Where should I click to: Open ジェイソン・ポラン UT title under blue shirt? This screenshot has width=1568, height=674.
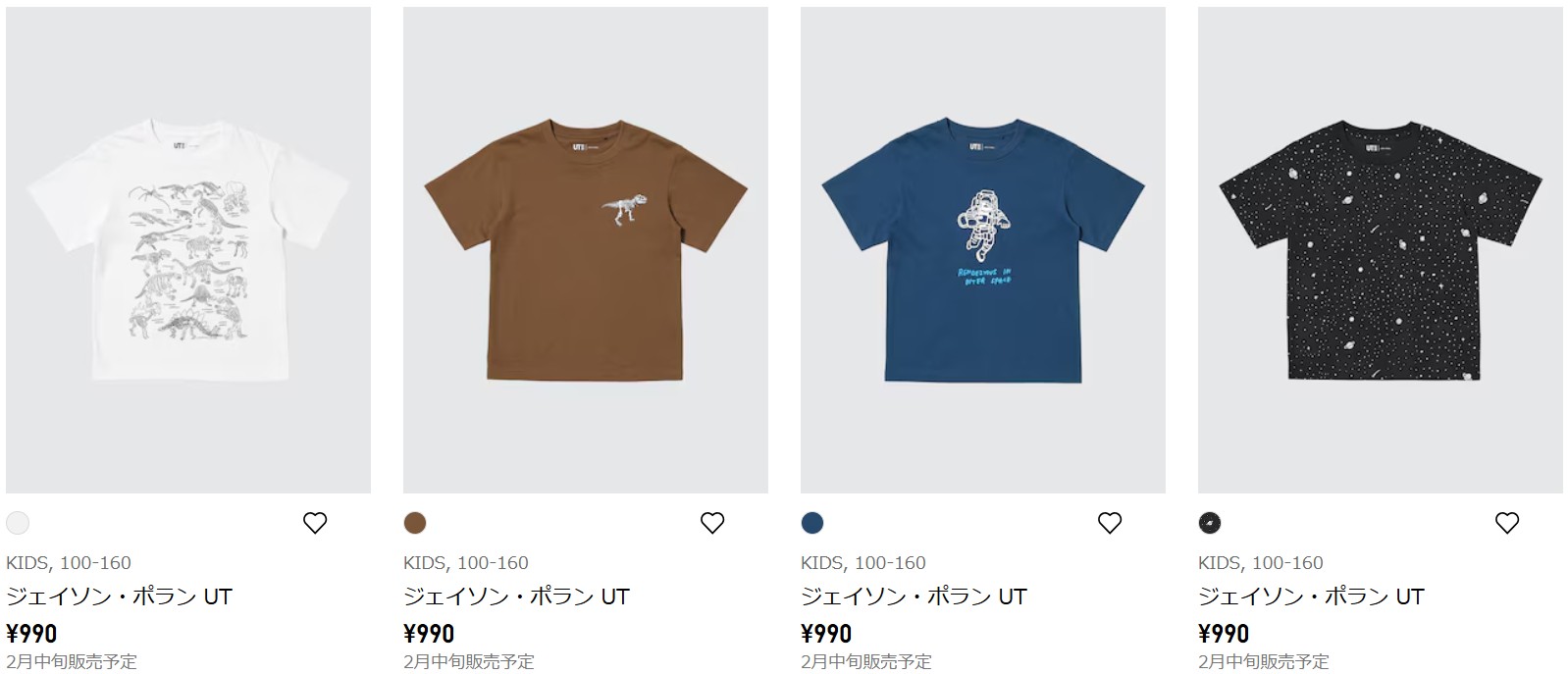[914, 596]
